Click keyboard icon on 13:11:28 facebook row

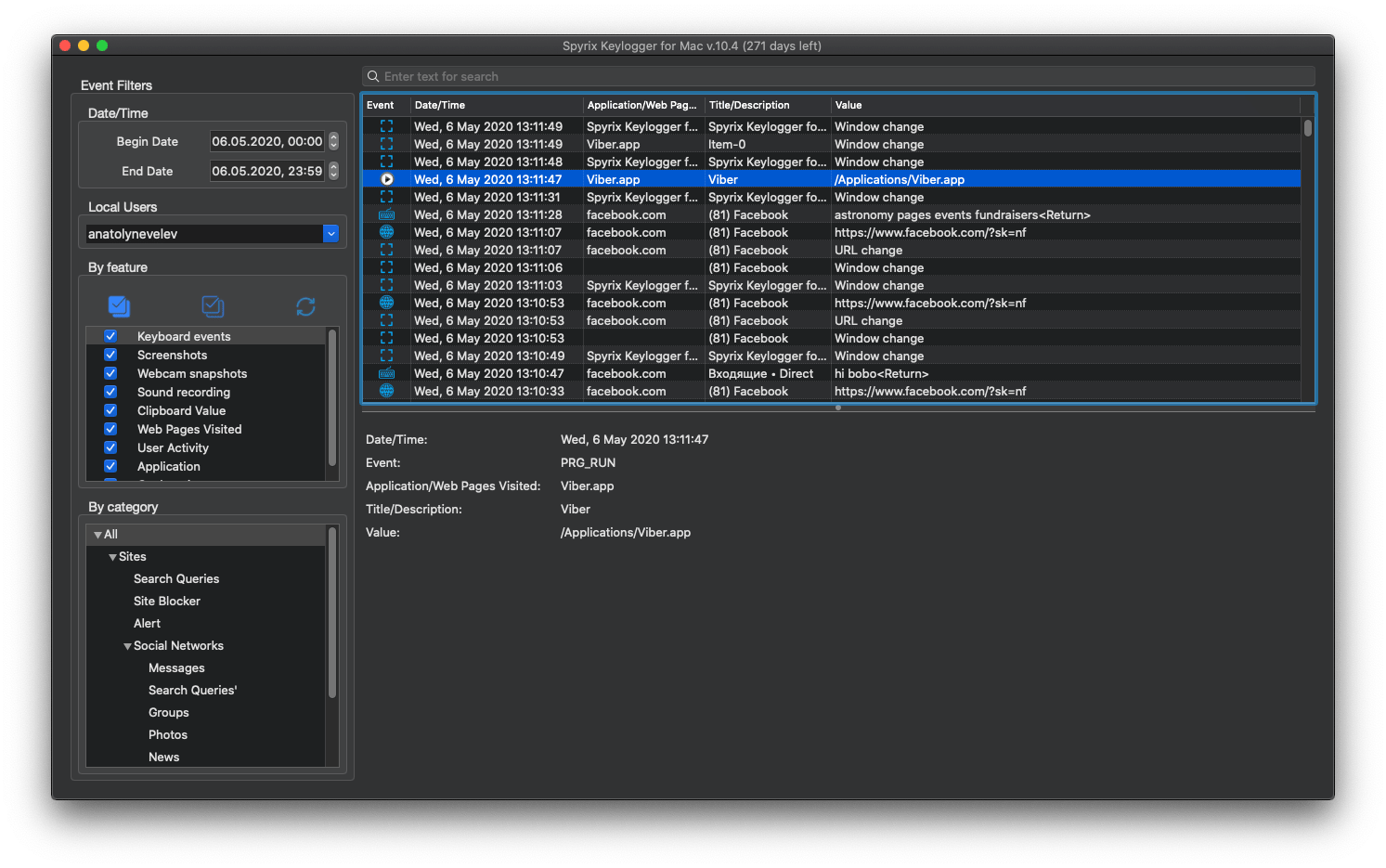coord(387,214)
